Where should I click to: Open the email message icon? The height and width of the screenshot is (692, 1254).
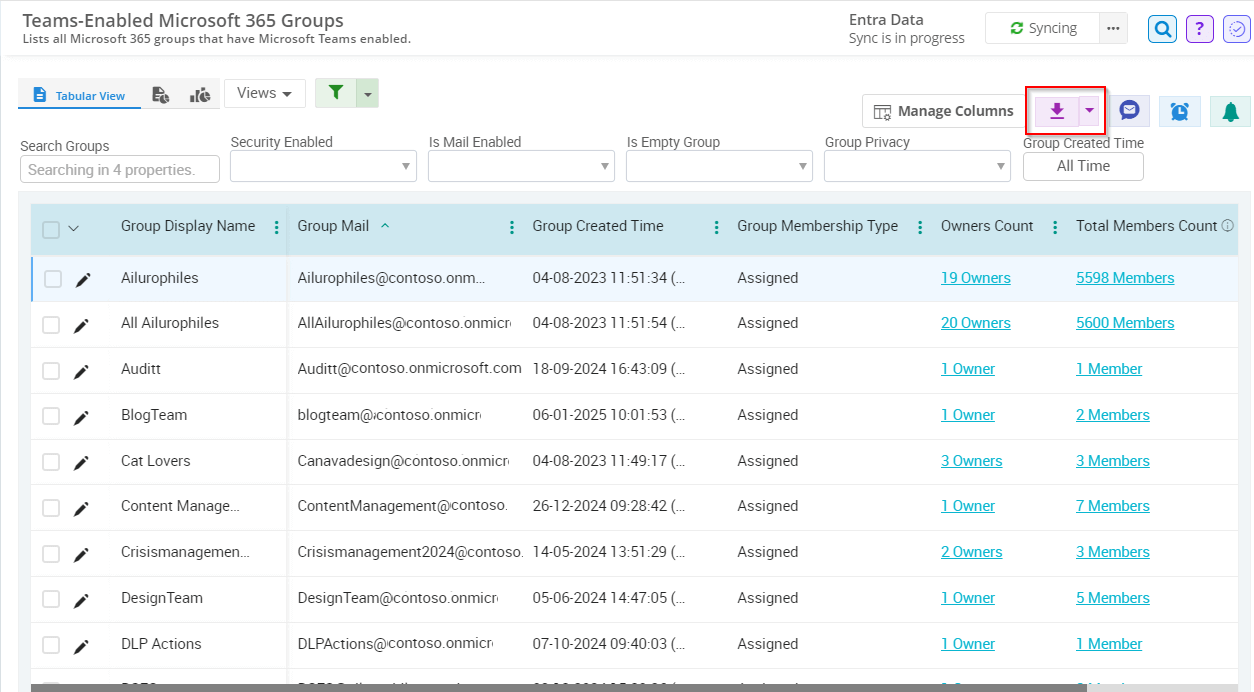(x=1129, y=111)
